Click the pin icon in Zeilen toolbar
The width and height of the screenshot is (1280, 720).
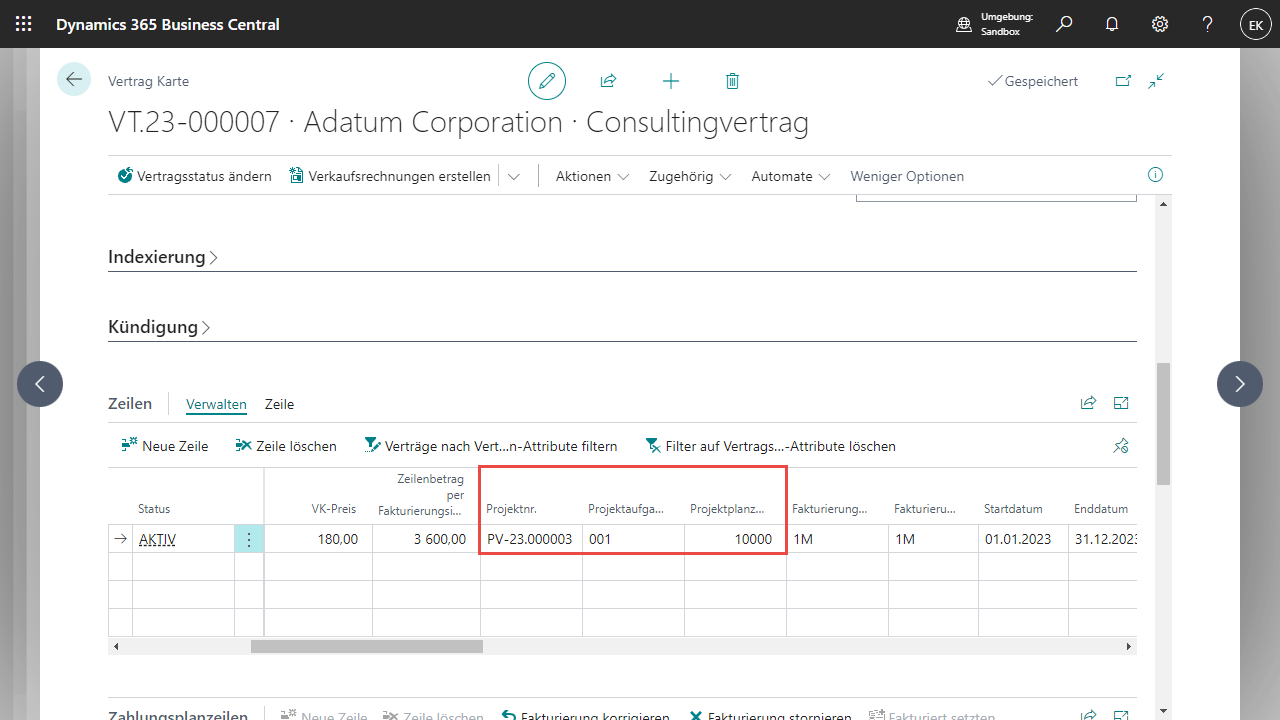click(x=1121, y=446)
